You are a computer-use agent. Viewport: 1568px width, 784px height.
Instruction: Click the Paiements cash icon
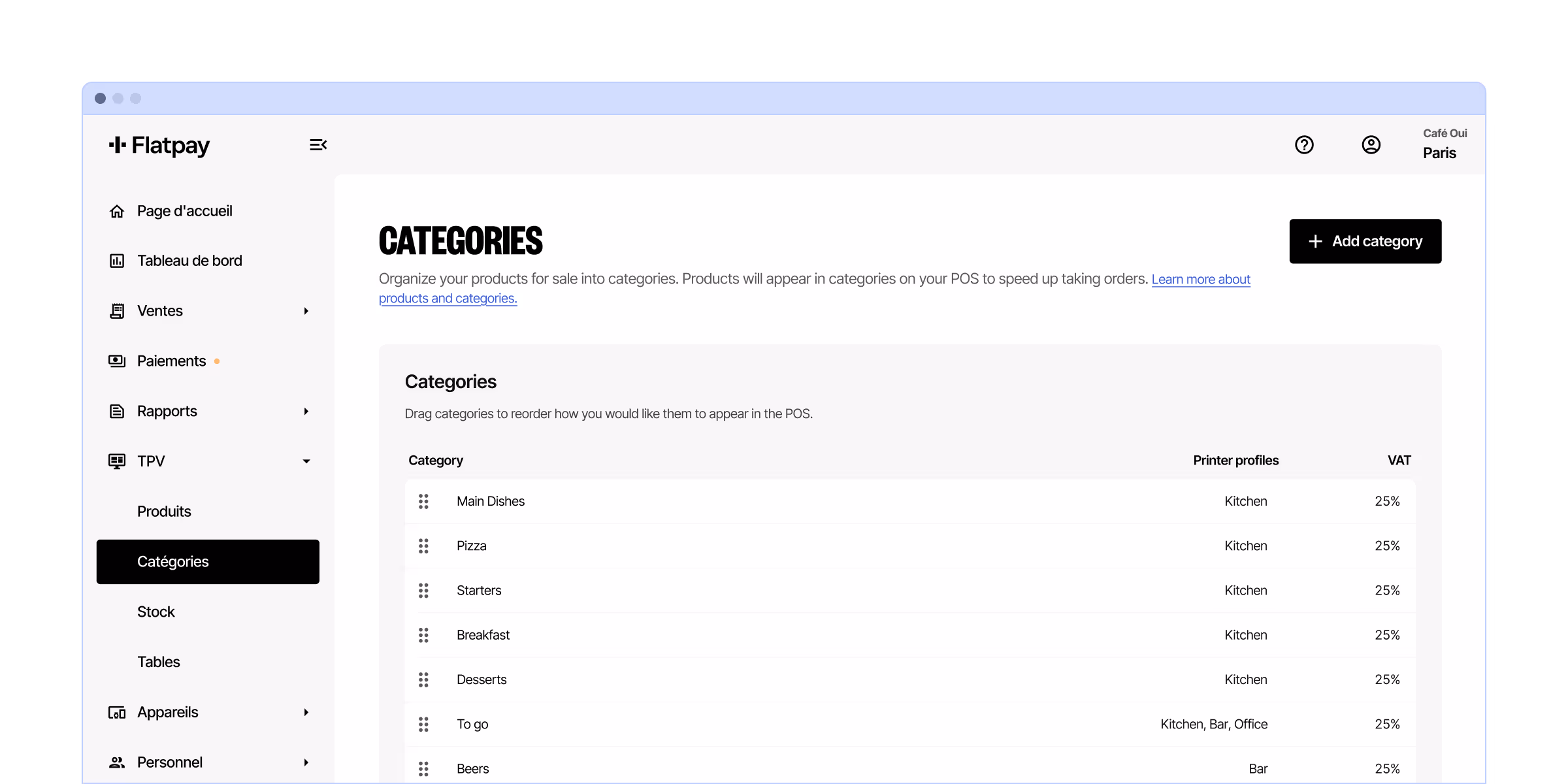117,361
